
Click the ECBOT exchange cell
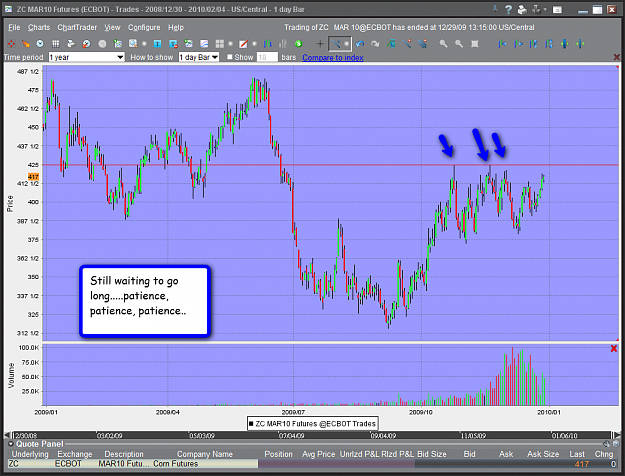point(68,464)
